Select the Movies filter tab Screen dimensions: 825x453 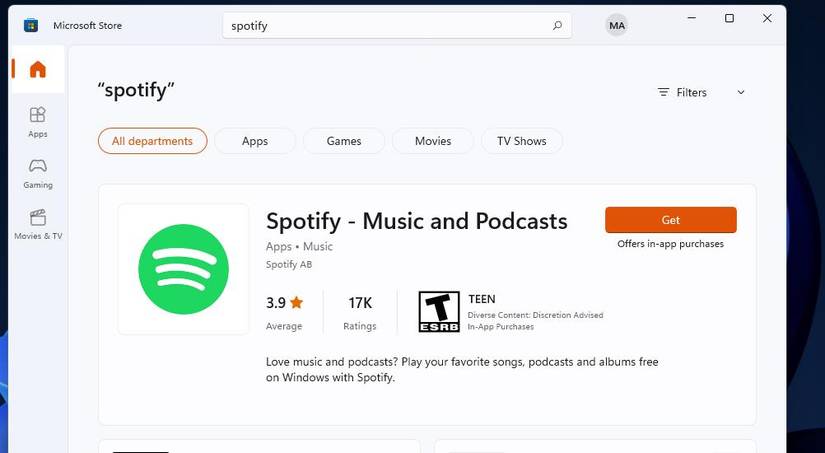point(433,141)
